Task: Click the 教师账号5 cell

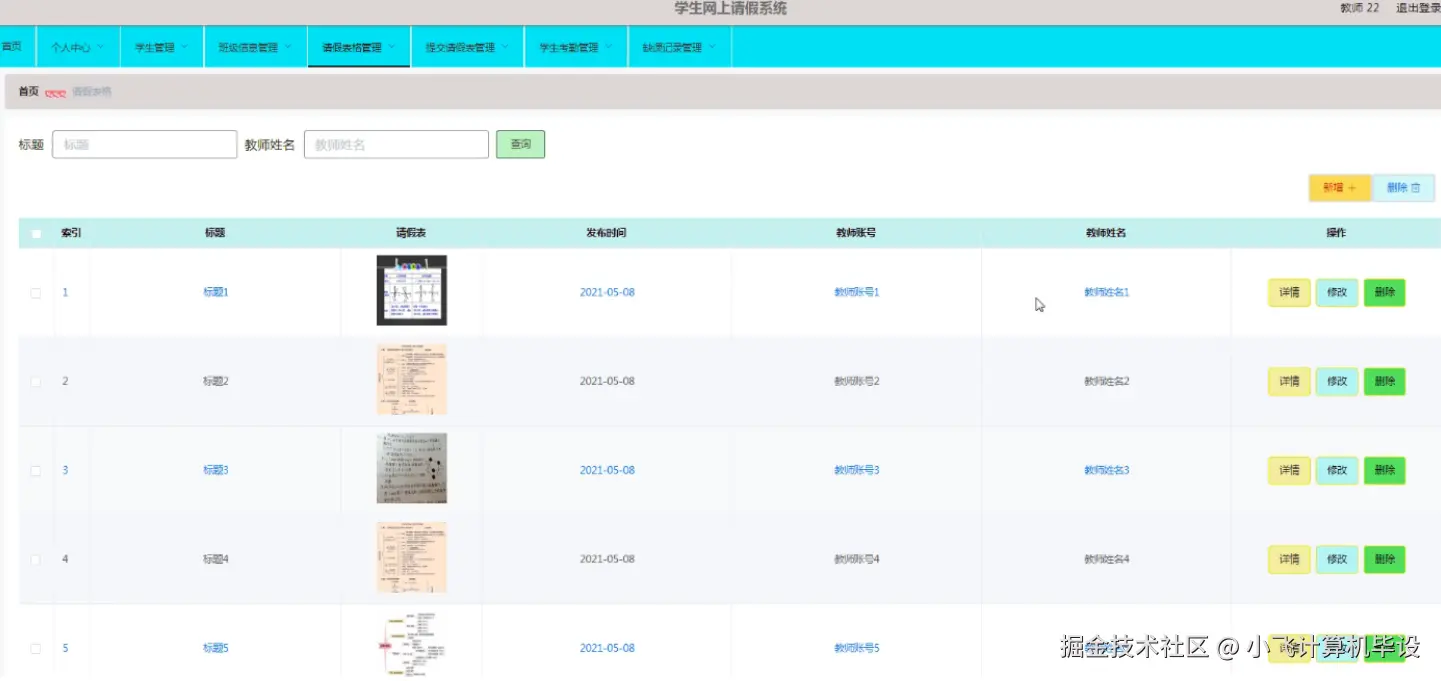Action: coord(857,649)
